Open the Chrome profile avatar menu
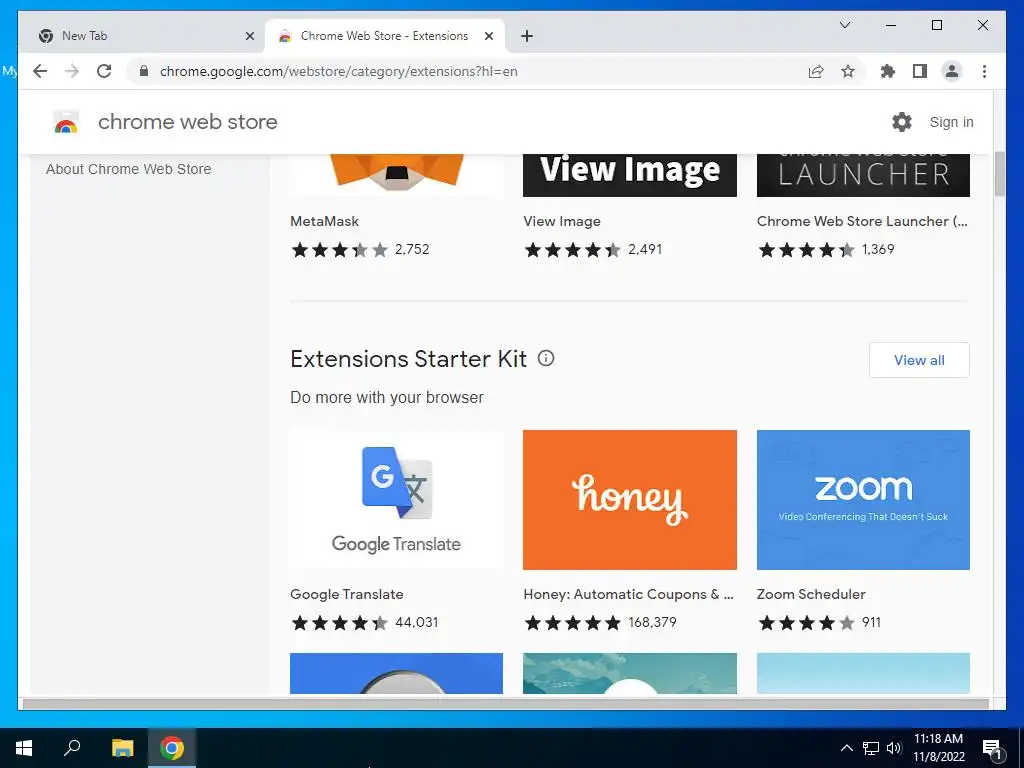This screenshot has height=768, width=1024. 952,71
